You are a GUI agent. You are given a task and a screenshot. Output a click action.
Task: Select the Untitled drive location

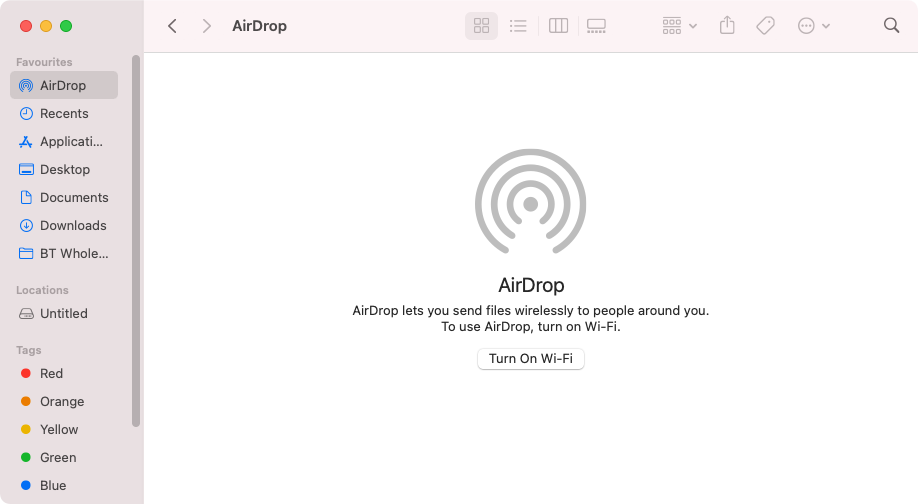point(64,314)
